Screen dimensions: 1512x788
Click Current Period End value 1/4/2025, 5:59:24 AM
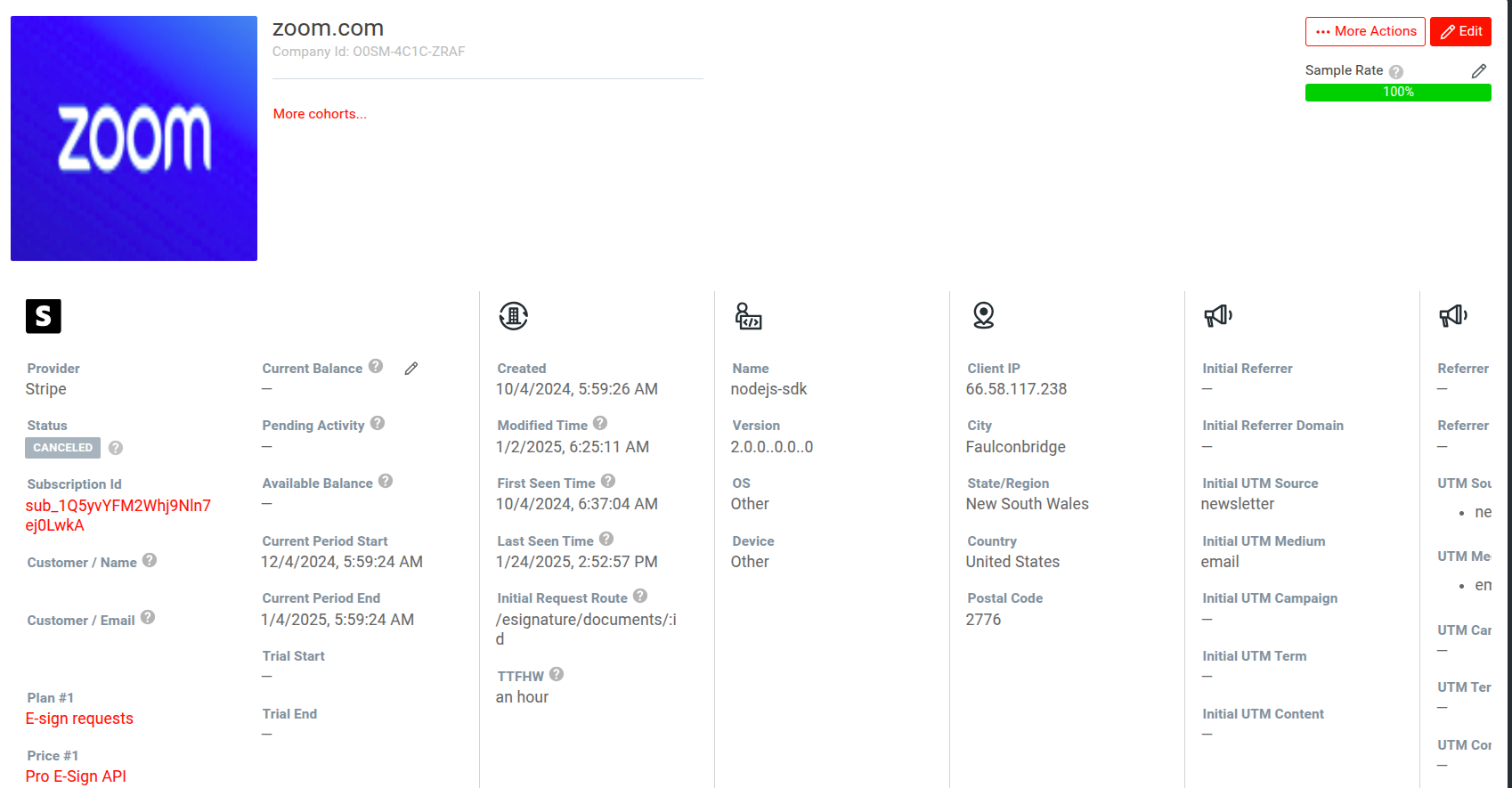pyautogui.click(x=337, y=620)
